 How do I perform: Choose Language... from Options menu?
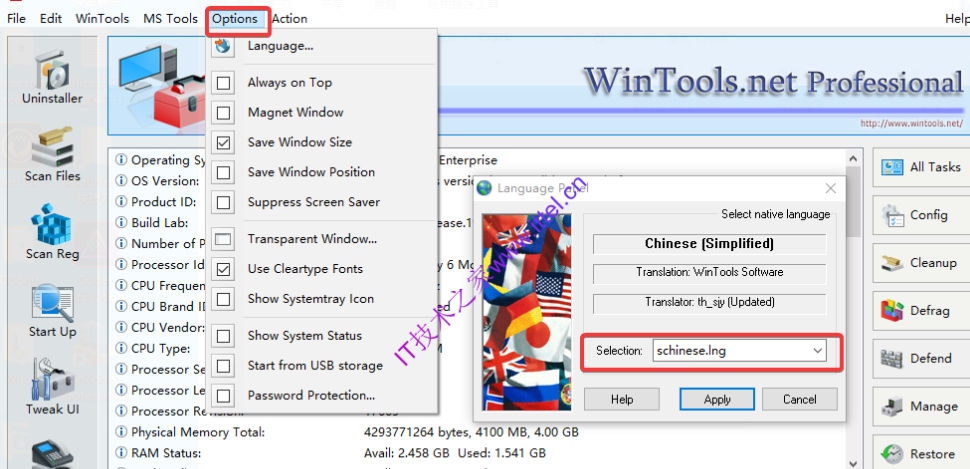[280, 46]
